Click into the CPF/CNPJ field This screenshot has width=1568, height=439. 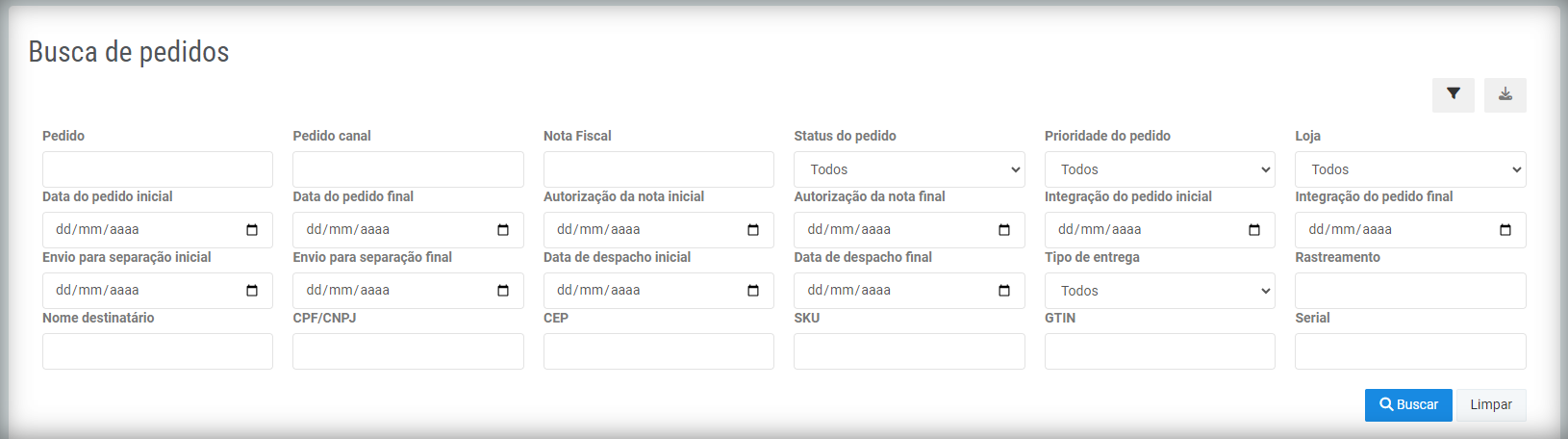[408, 351]
